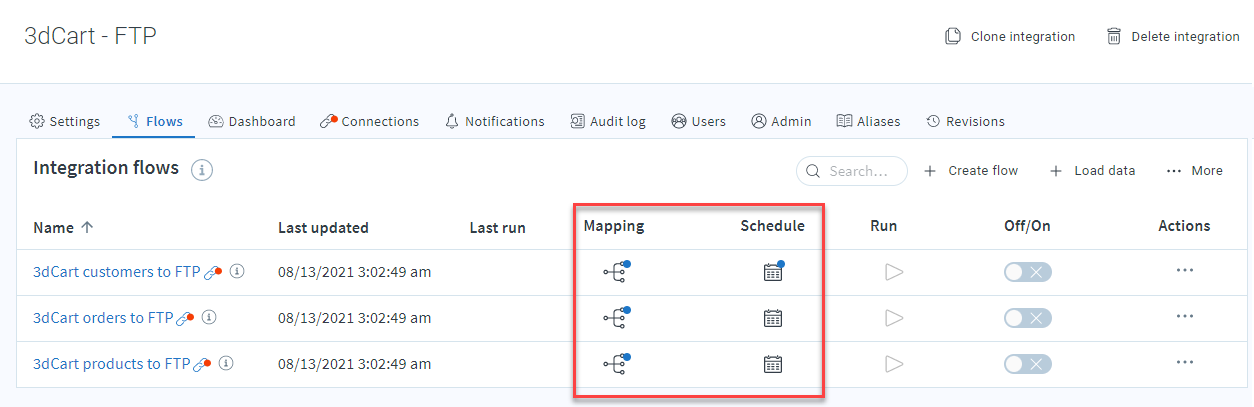The height and width of the screenshot is (407, 1254).
Task: Select customers row date 08/13/2021 3:02:49 am
Action: tap(354, 272)
